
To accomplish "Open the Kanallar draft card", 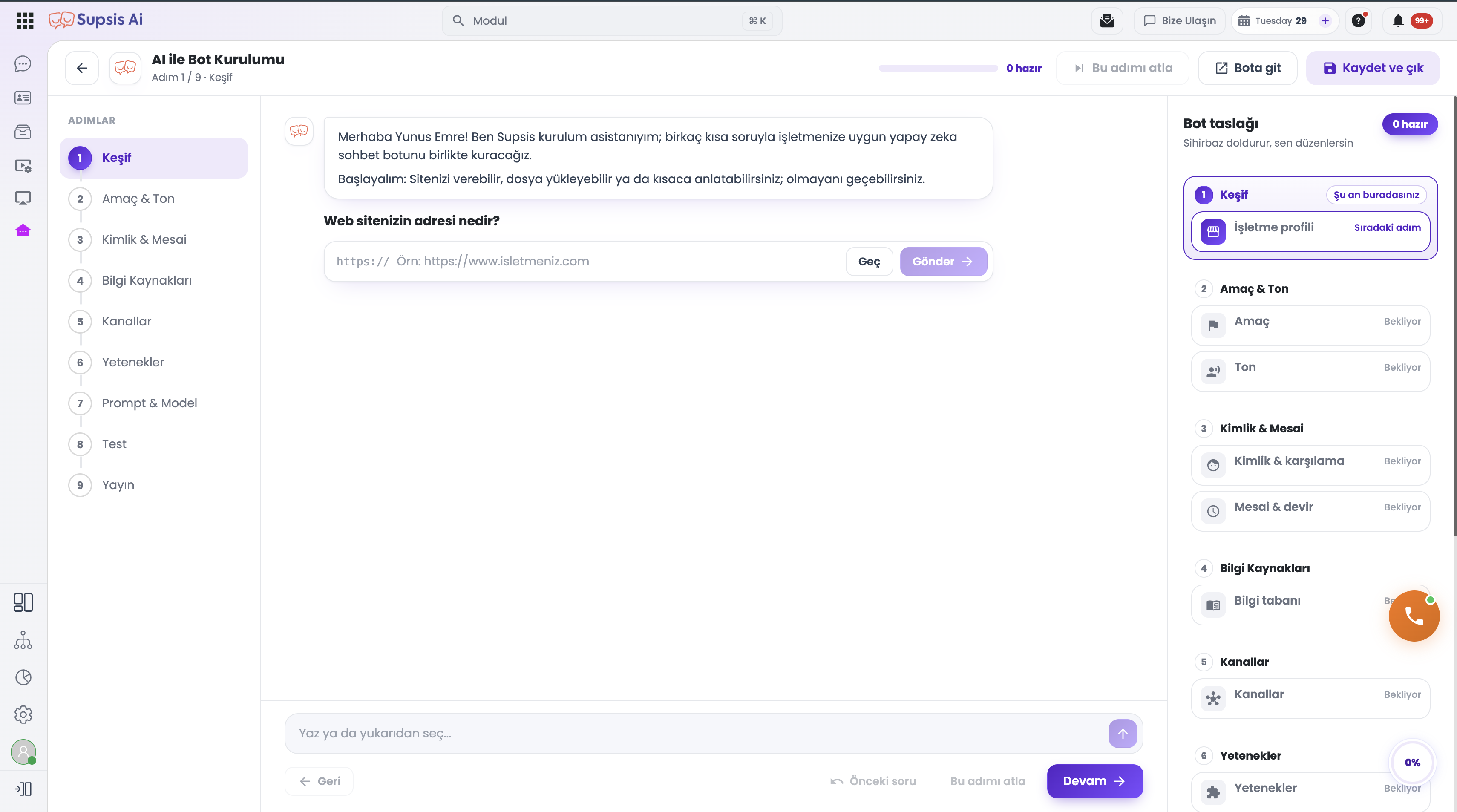I will point(1310,699).
